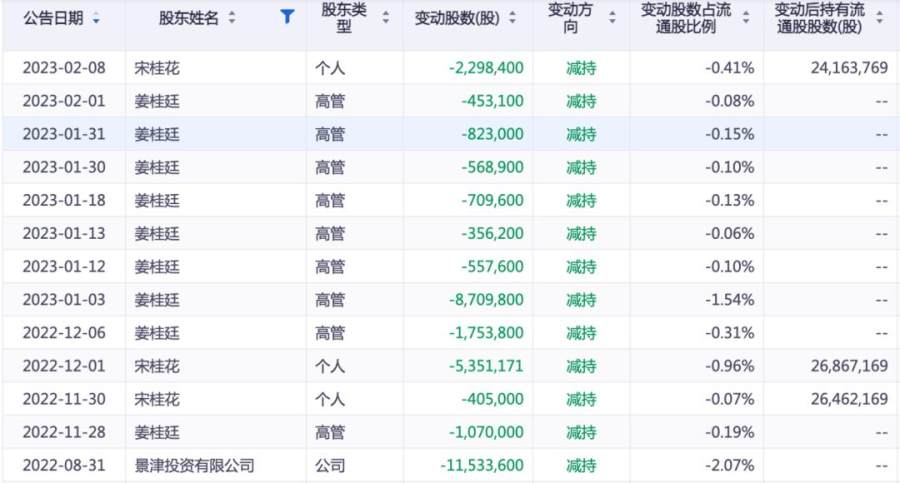The image size is (900, 483).
Task: Click the 公告日期 column header text
Action: [53, 19]
